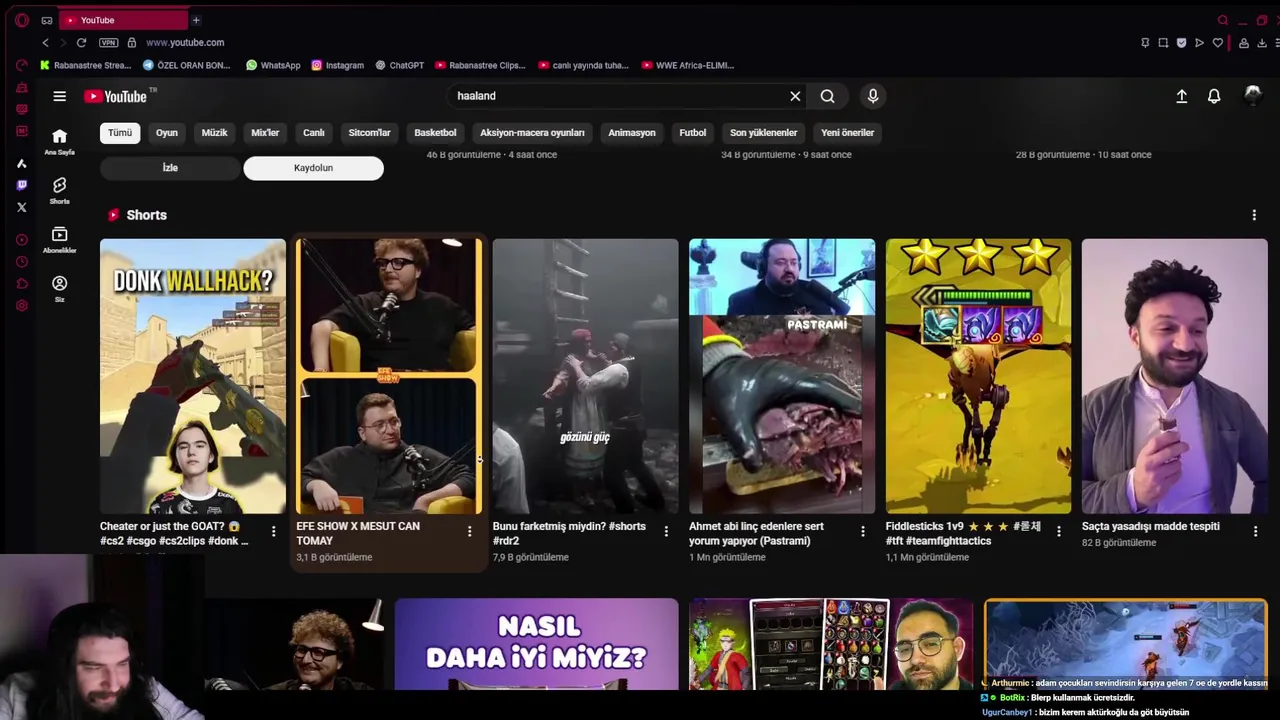Screen dimensions: 1280x720
Task: Open Opera sidebar settings gear
Action: (x=22, y=305)
